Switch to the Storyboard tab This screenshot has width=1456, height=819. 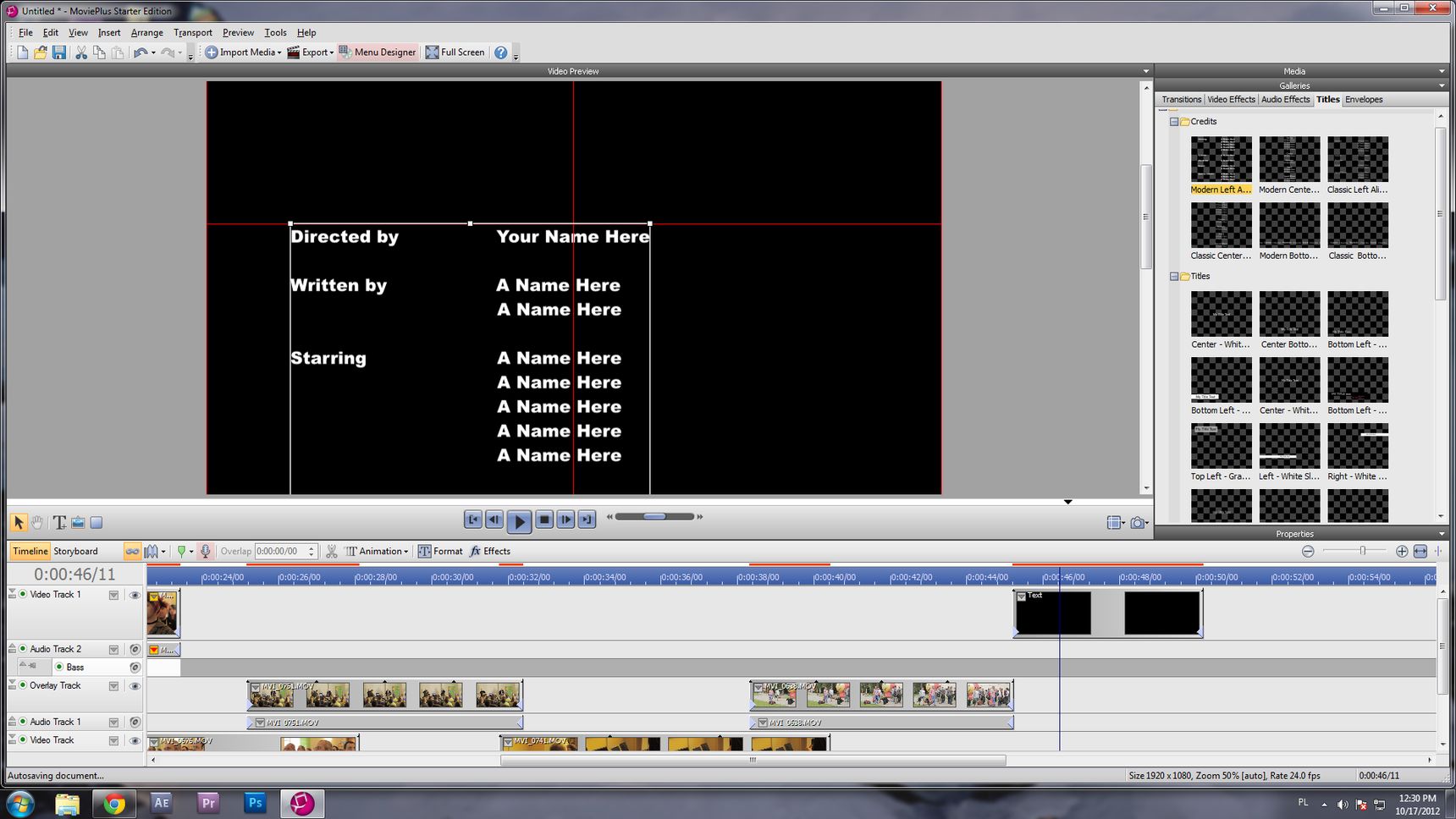75,551
